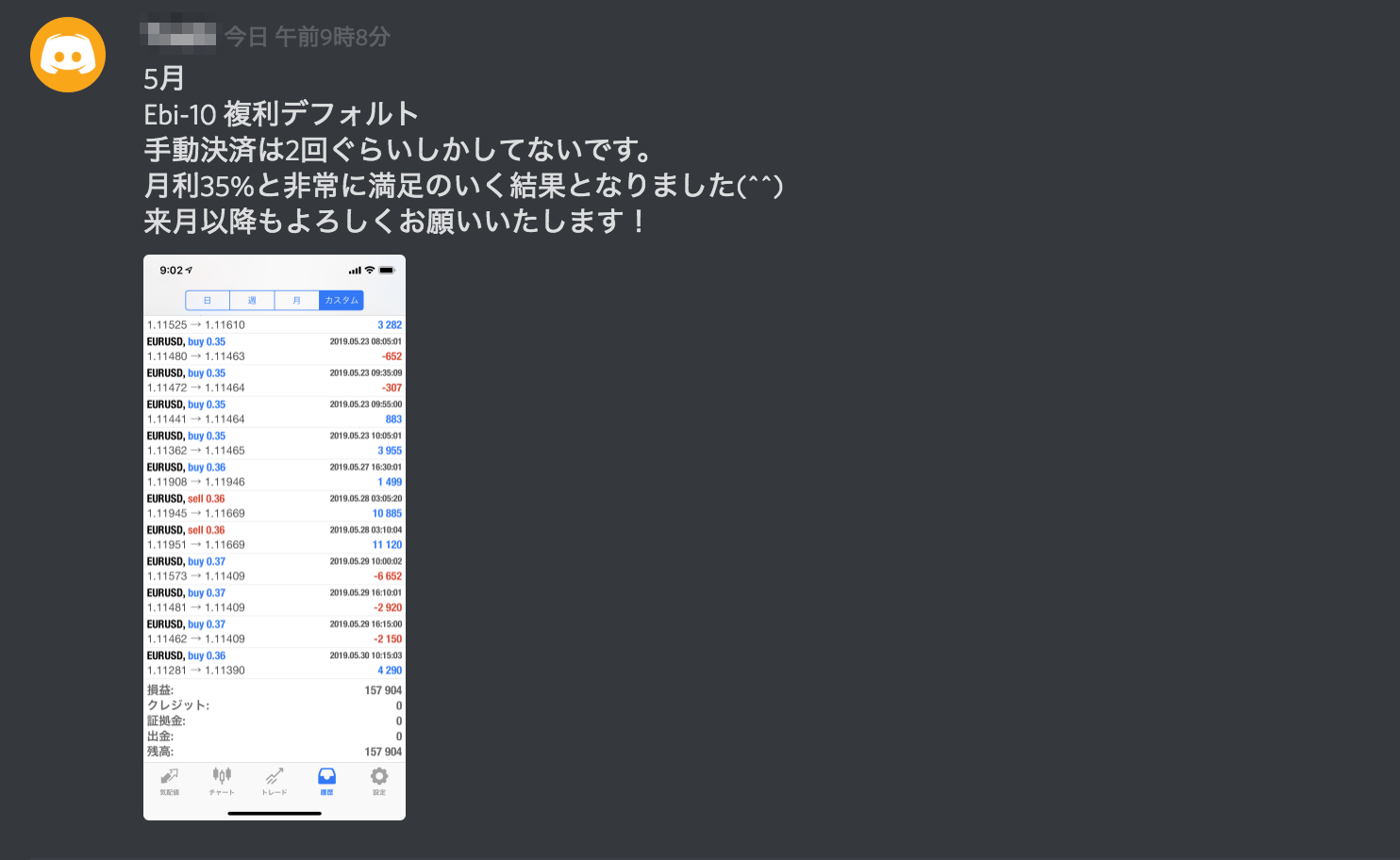Click the text Ebi-10 複利デフォルト
The width and height of the screenshot is (1400, 860).
(281, 114)
